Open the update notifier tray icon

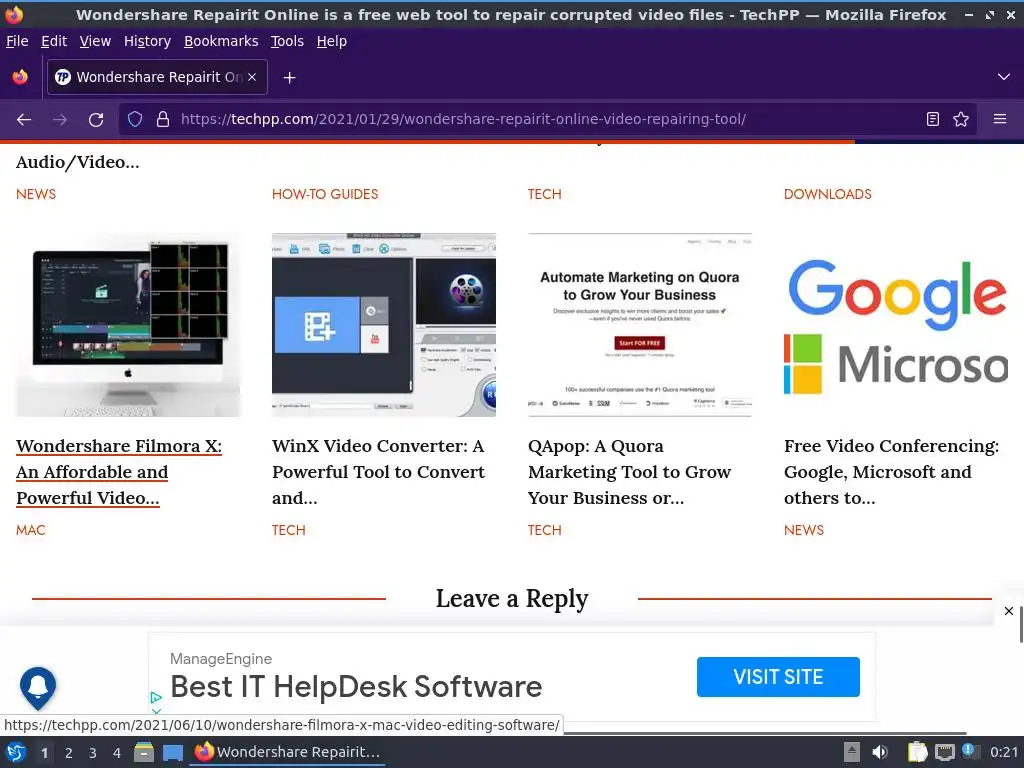point(970,751)
